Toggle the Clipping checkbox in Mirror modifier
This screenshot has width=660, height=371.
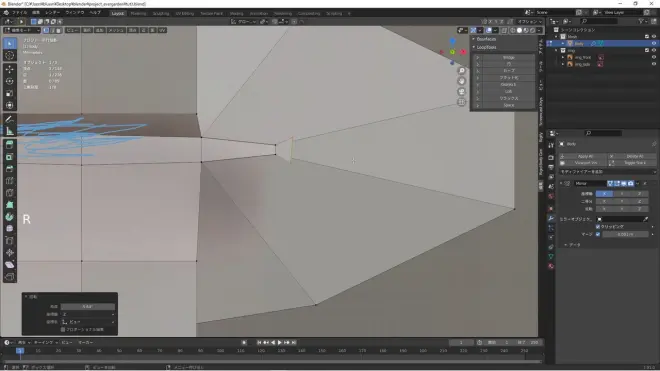(x=598, y=227)
